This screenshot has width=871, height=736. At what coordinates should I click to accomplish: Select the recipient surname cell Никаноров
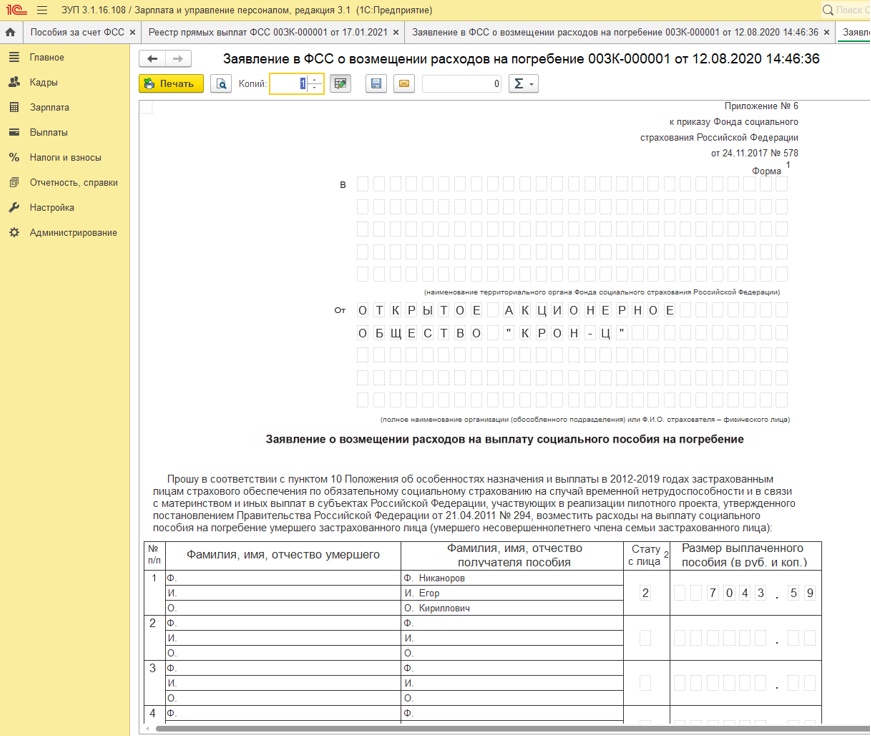(x=512, y=578)
